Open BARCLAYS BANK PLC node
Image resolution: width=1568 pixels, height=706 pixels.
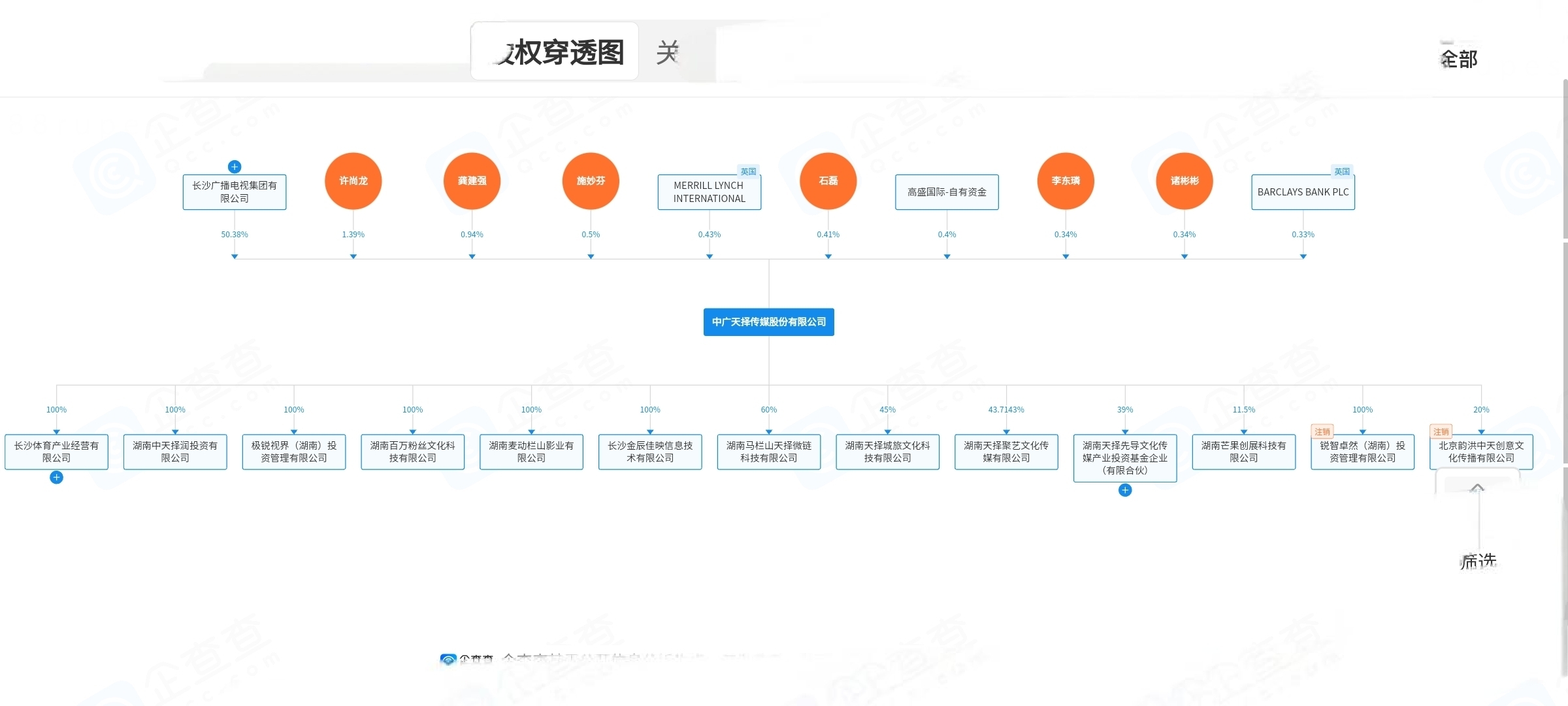tap(1303, 192)
